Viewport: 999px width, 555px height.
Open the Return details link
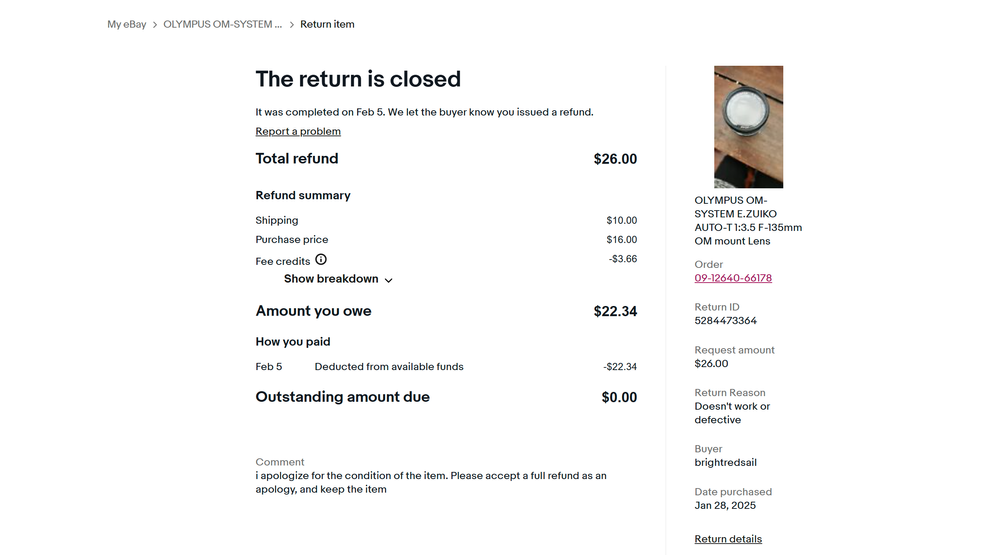(x=728, y=539)
